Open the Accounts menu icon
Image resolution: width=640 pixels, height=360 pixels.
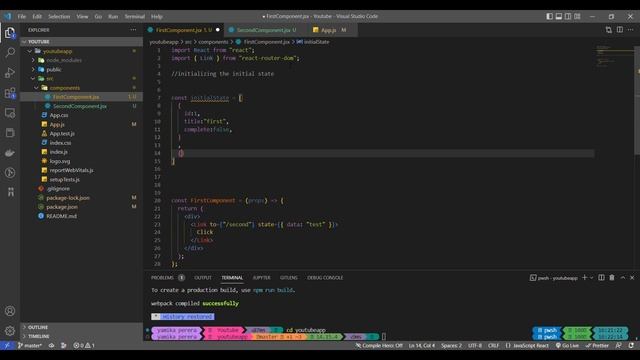[x=10, y=311]
